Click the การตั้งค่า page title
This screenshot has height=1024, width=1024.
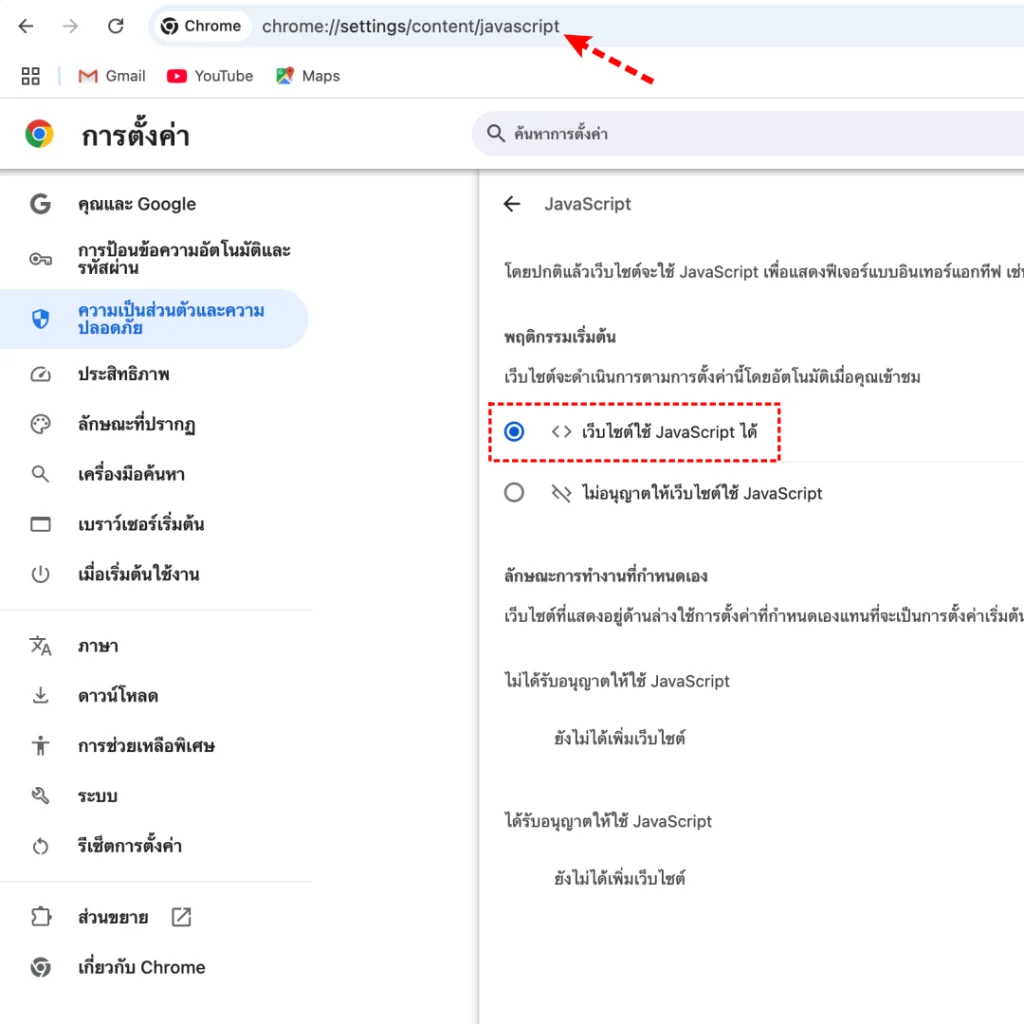[136, 135]
